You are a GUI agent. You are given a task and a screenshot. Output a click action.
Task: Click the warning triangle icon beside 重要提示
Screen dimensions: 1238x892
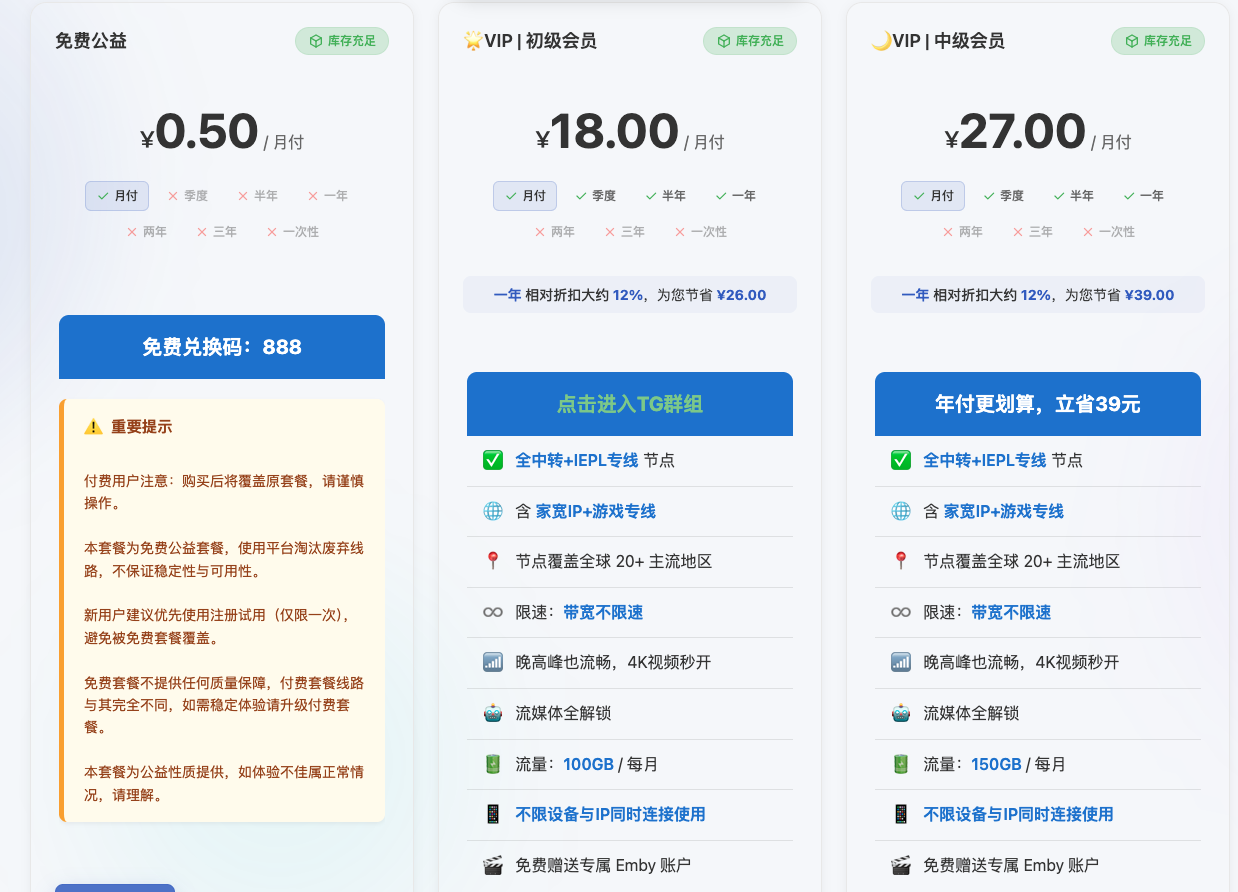coord(93,427)
